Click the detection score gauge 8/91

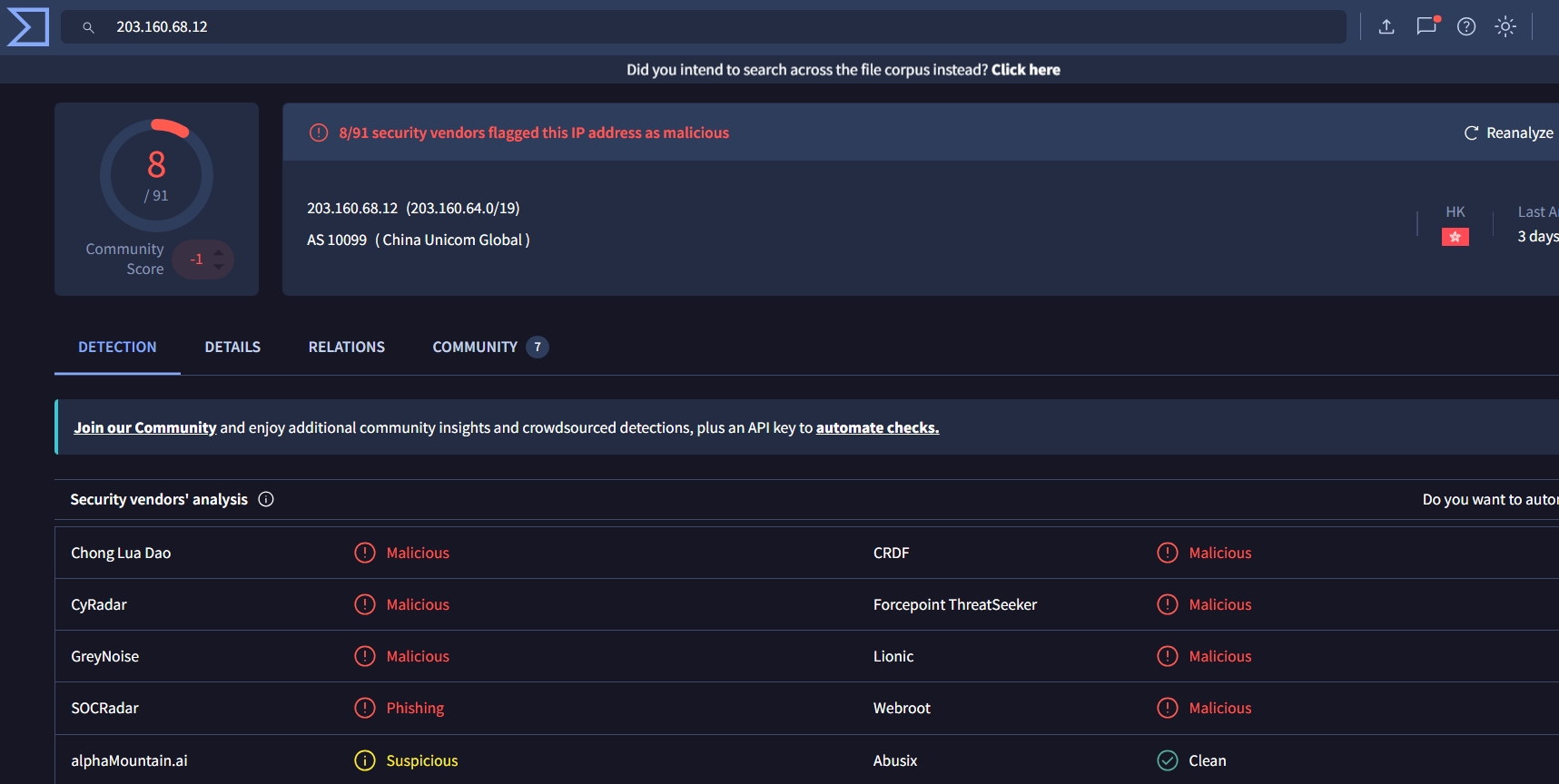click(156, 175)
